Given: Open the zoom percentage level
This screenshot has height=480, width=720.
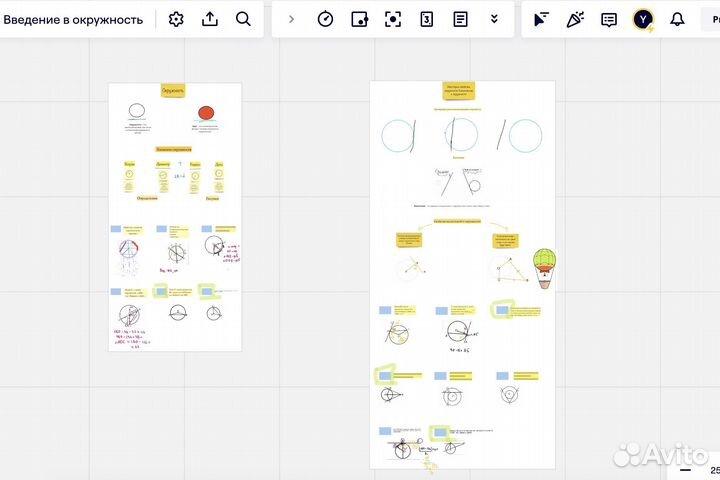Looking at the screenshot, I should click(714, 469).
